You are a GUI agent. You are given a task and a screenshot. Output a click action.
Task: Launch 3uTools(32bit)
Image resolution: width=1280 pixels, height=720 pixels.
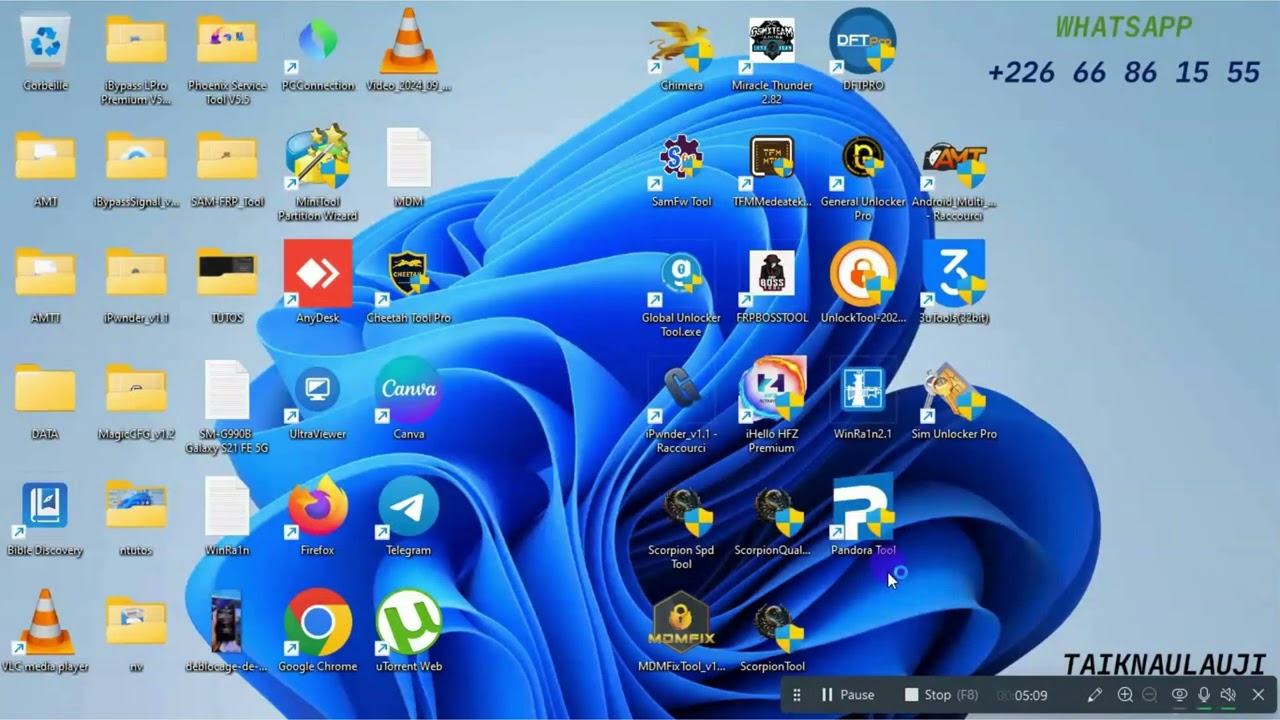coord(954,274)
